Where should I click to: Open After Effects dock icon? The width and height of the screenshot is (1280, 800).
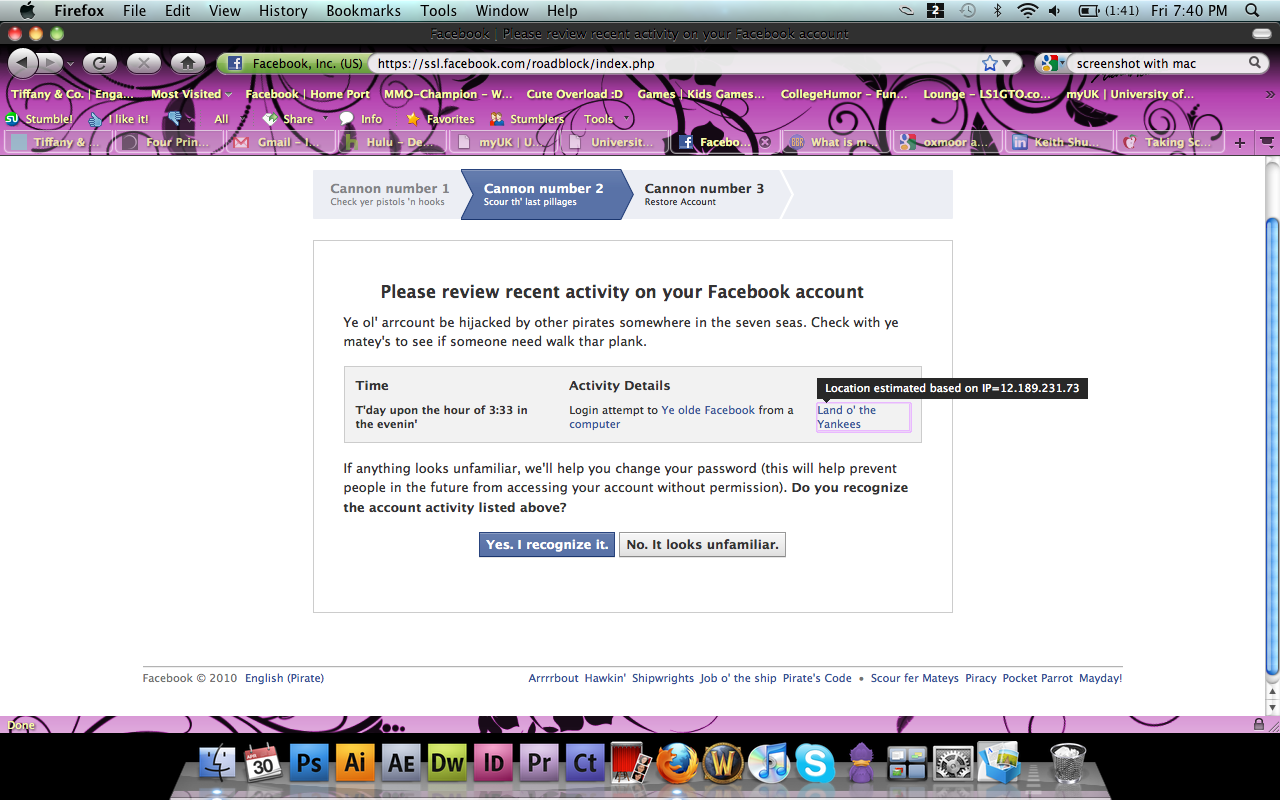401,764
